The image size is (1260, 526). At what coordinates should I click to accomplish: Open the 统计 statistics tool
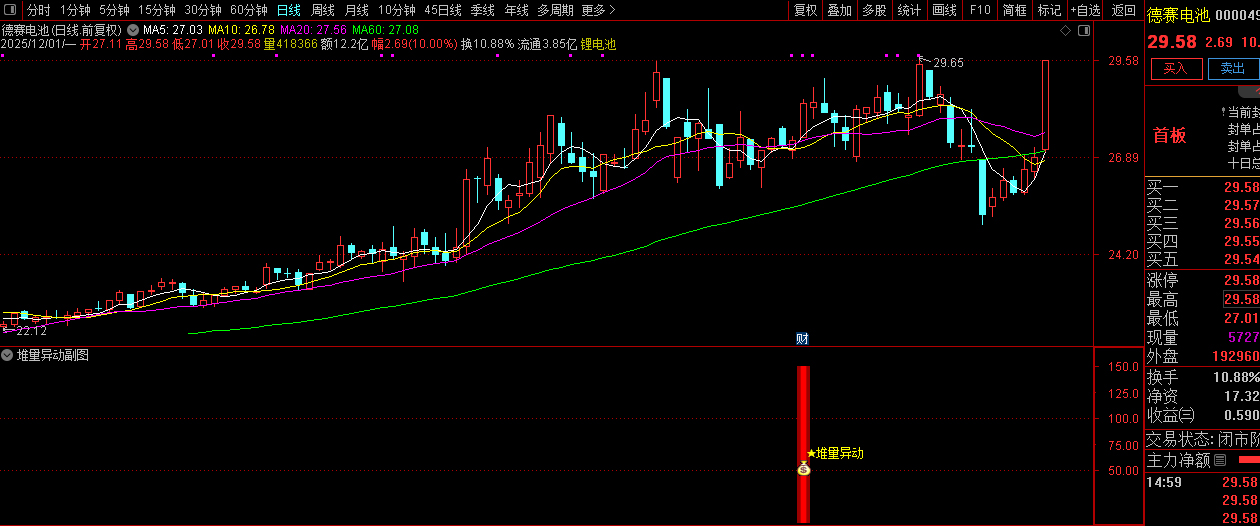pyautogui.click(x=909, y=10)
